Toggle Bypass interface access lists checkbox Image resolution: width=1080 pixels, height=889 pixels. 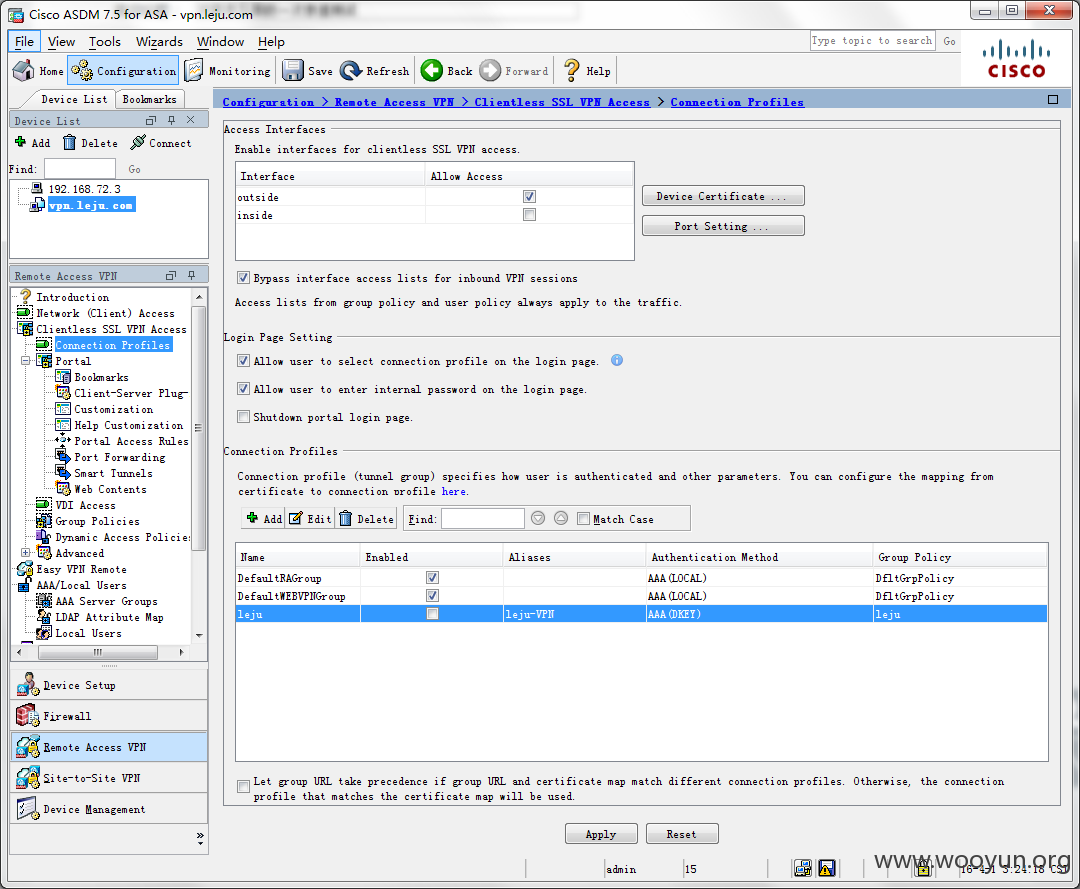click(x=243, y=278)
